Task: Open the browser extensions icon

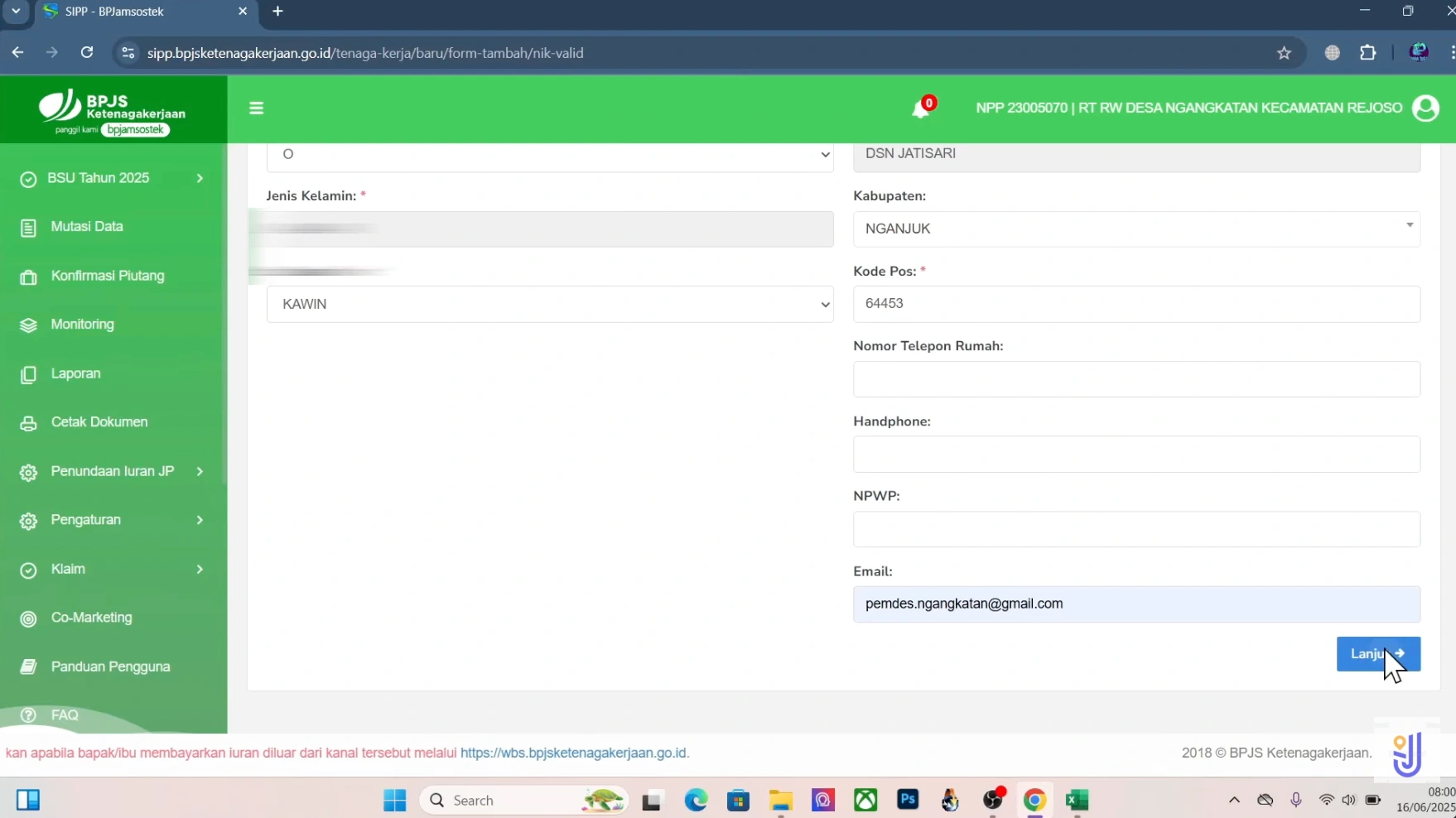Action: point(1368,52)
